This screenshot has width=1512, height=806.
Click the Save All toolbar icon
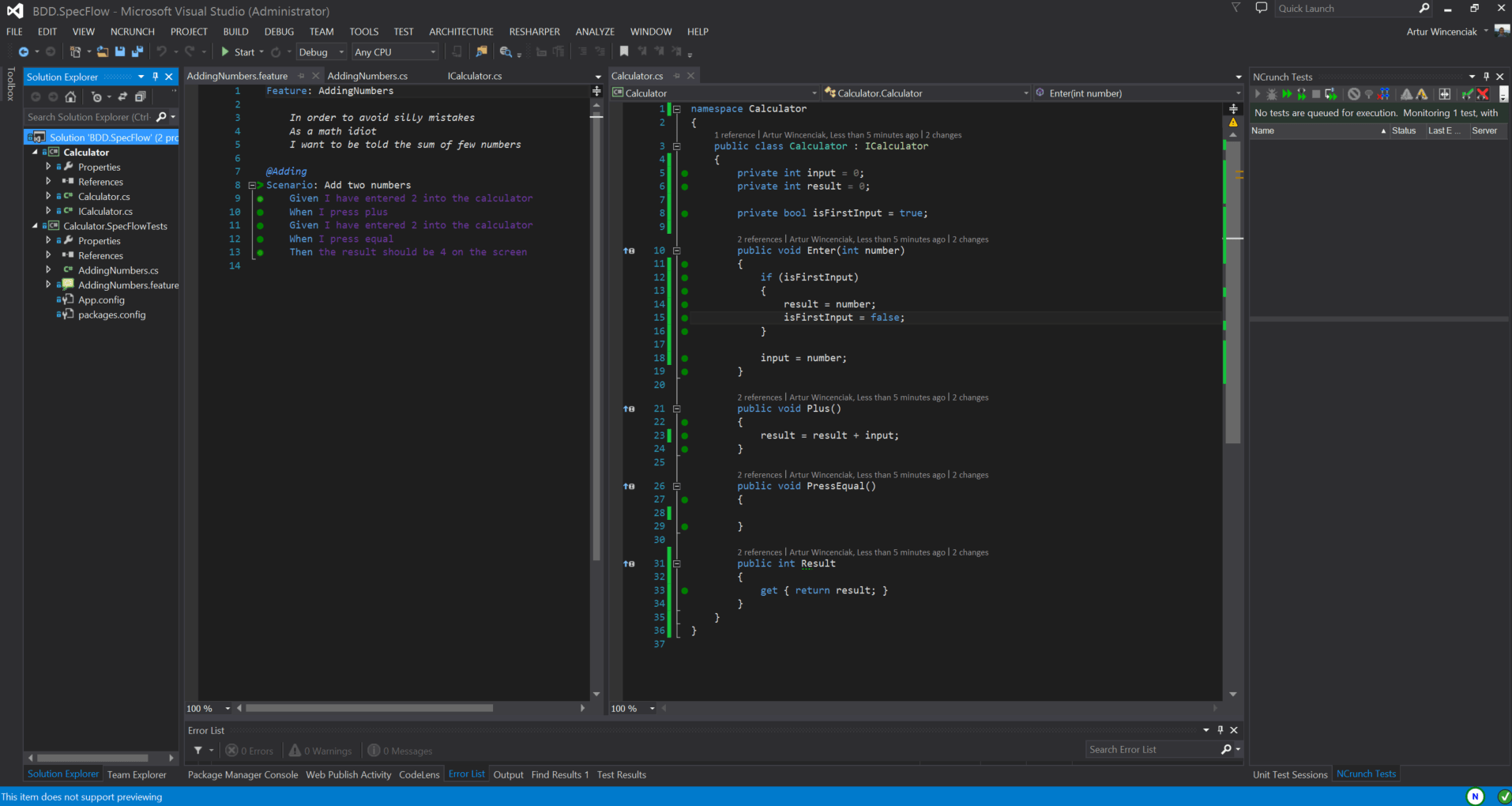click(137, 52)
